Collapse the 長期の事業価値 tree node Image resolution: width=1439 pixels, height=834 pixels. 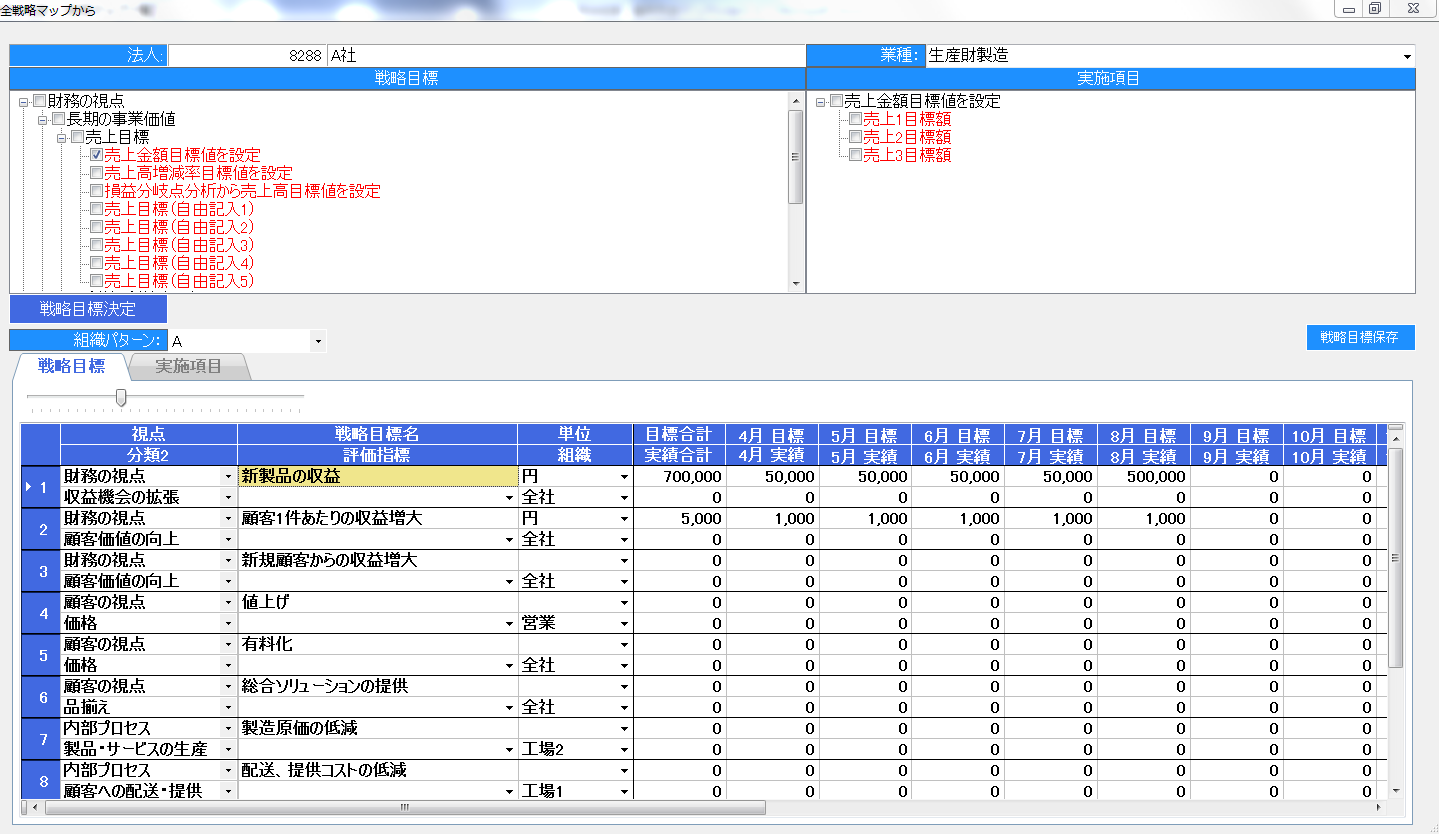(x=42, y=120)
